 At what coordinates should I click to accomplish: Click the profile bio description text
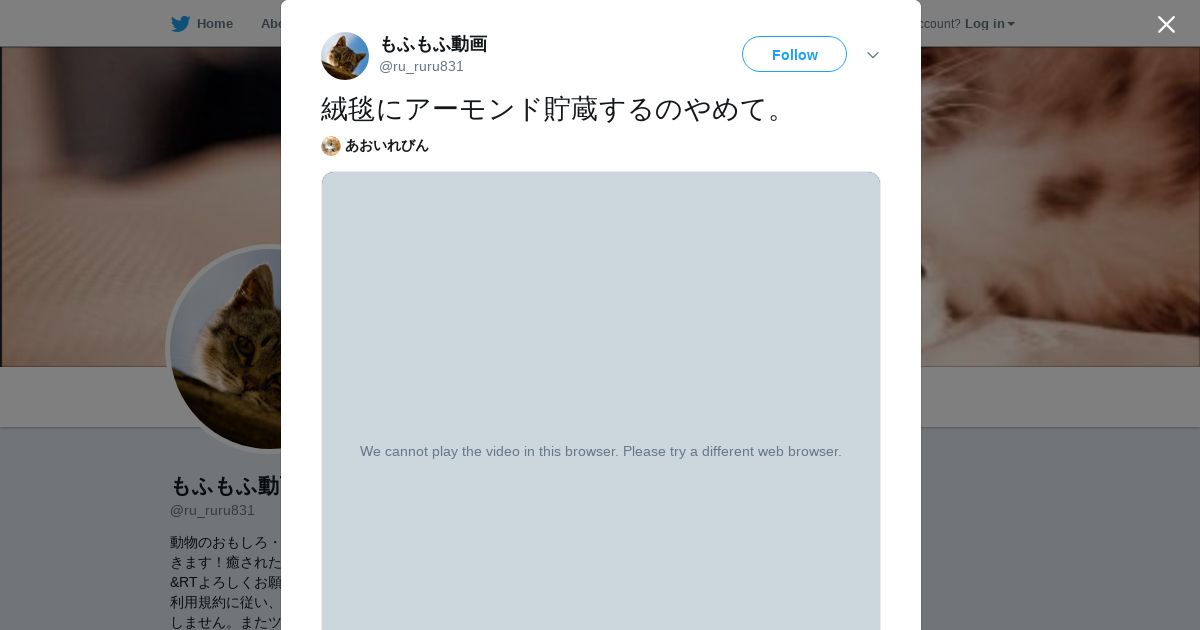pos(226,580)
